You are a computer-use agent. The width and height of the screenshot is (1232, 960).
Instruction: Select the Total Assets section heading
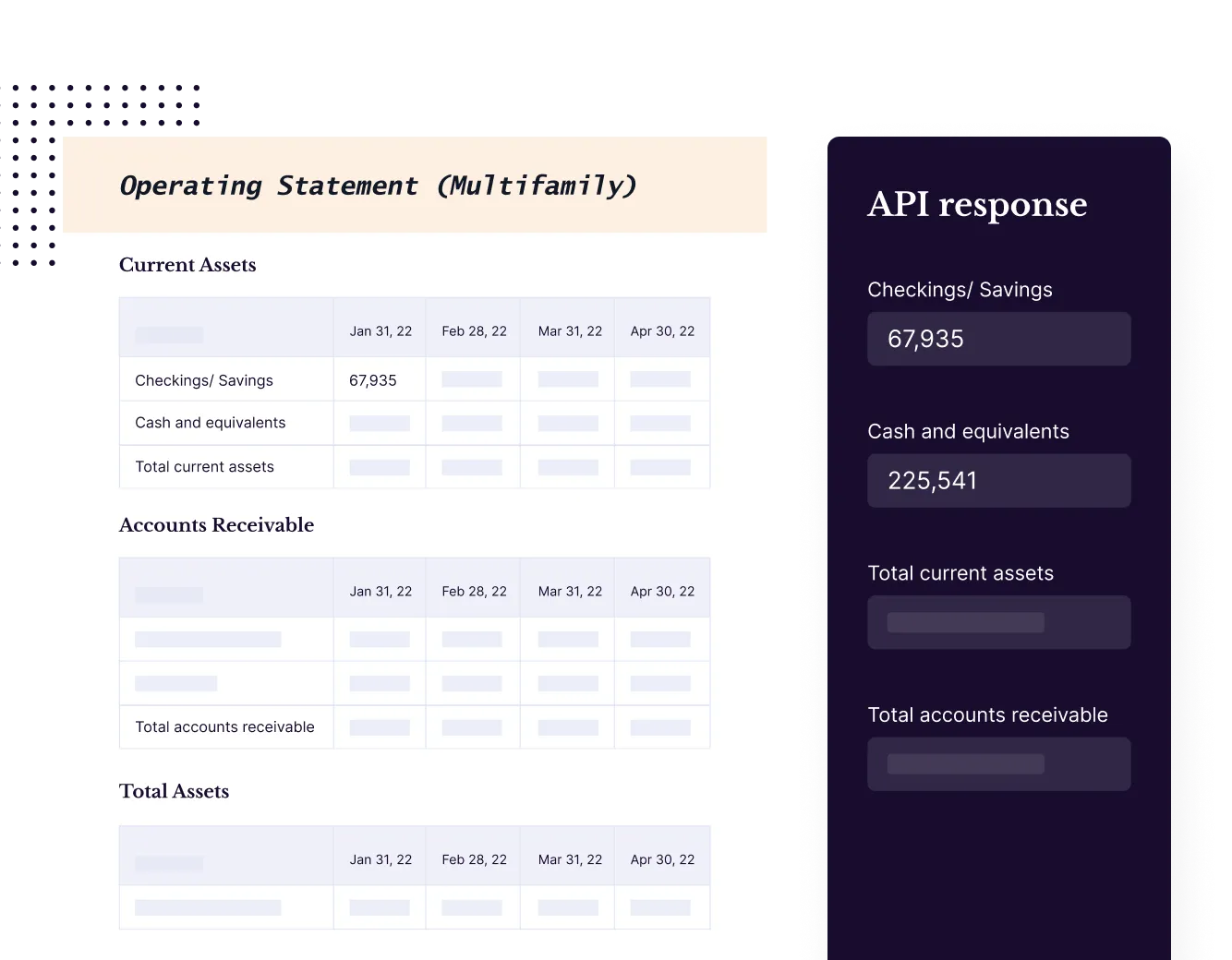pos(174,791)
